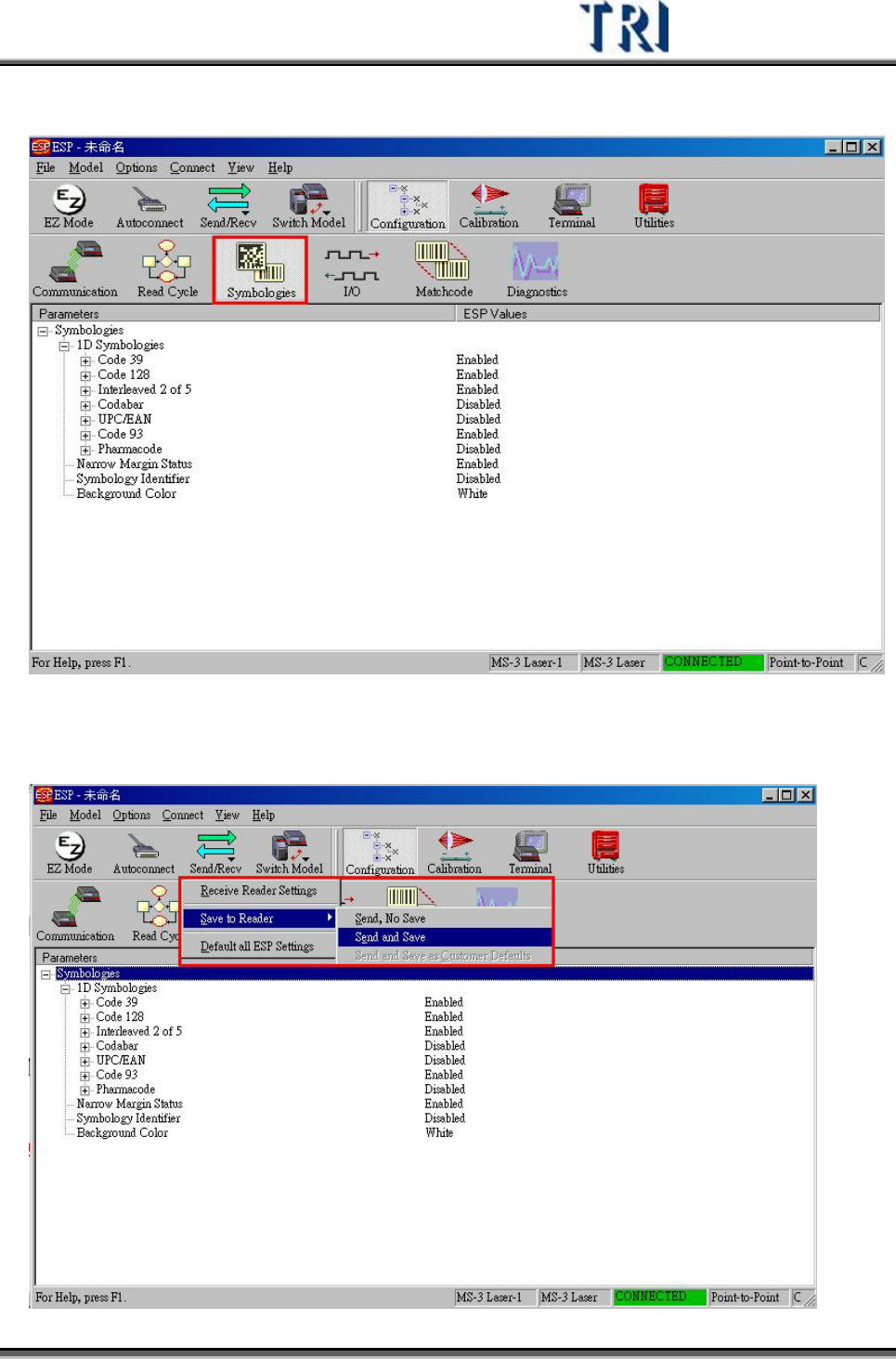Click Switch Model icon in lower window
896x1359 pixels.
point(290,854)
